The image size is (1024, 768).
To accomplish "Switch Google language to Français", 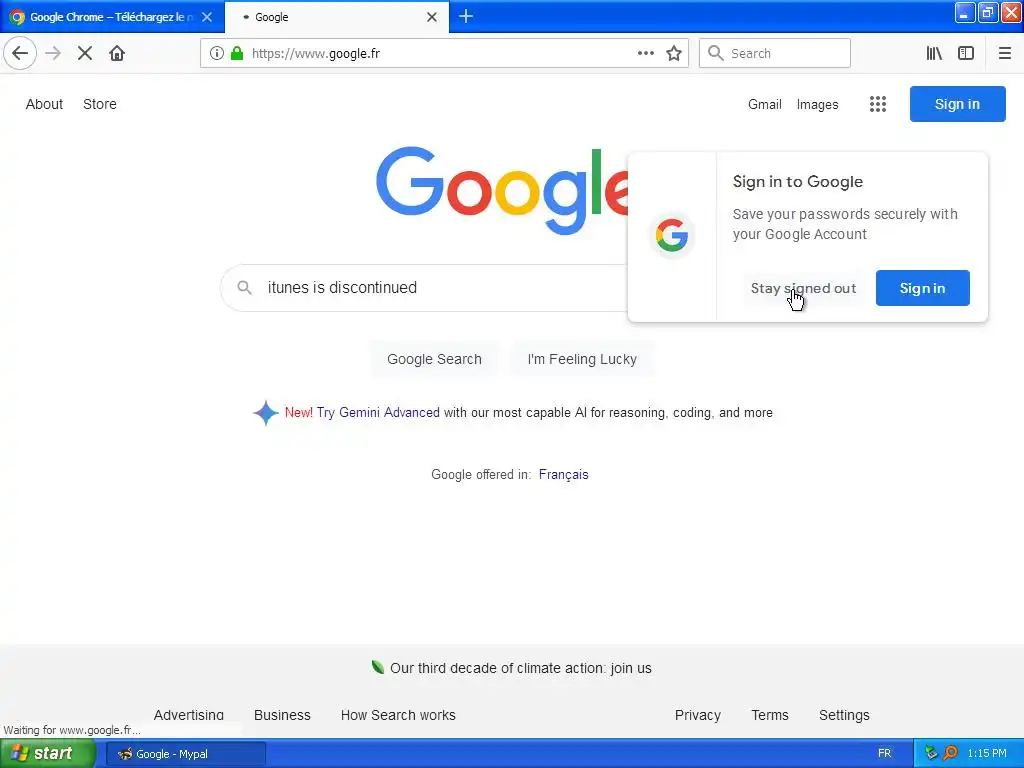I will [x=564, y=475].
